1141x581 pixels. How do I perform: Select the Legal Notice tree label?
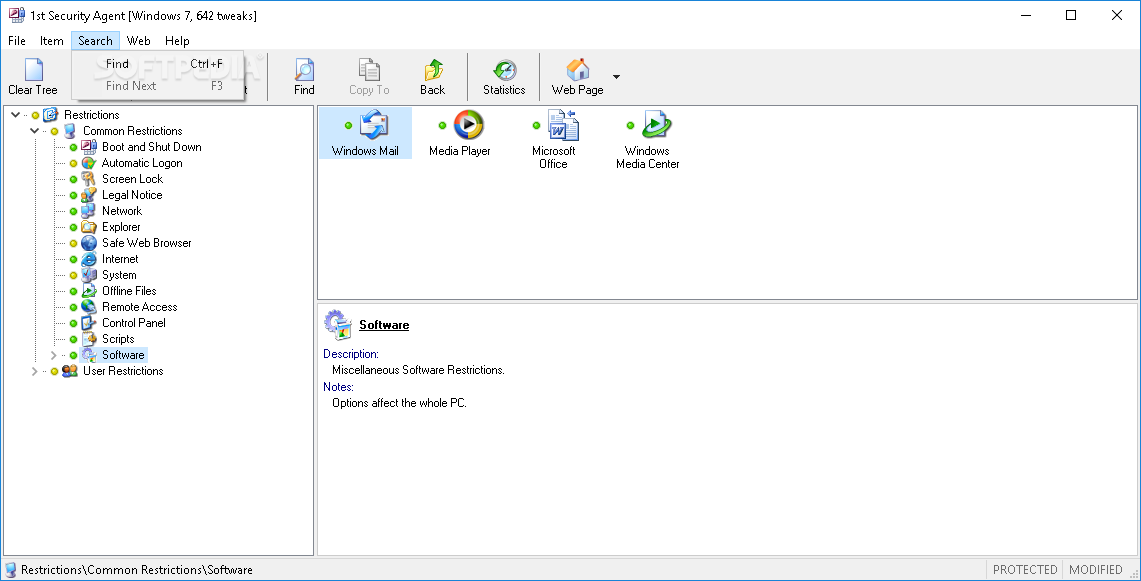(132, 195)
